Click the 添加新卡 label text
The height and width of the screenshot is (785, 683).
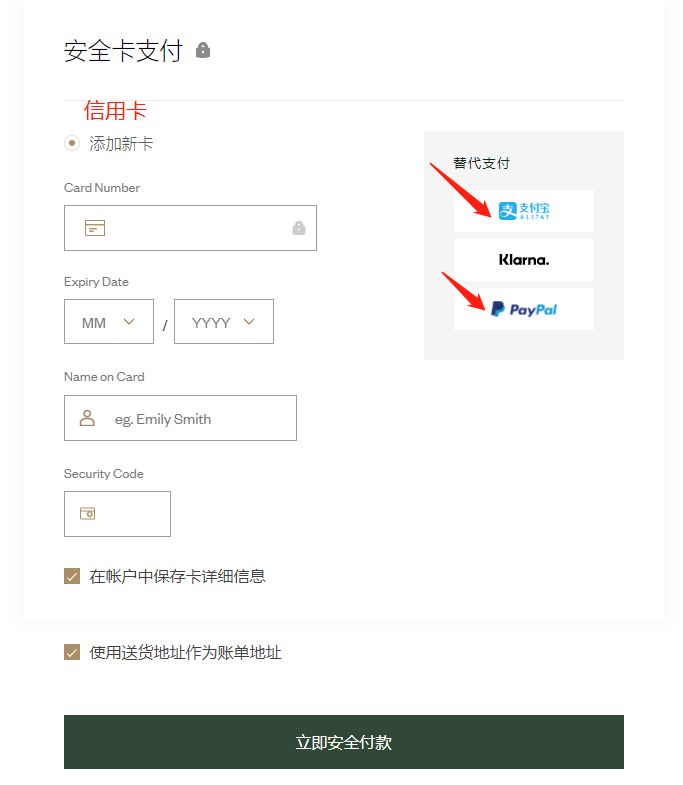(x=121, y=144)
